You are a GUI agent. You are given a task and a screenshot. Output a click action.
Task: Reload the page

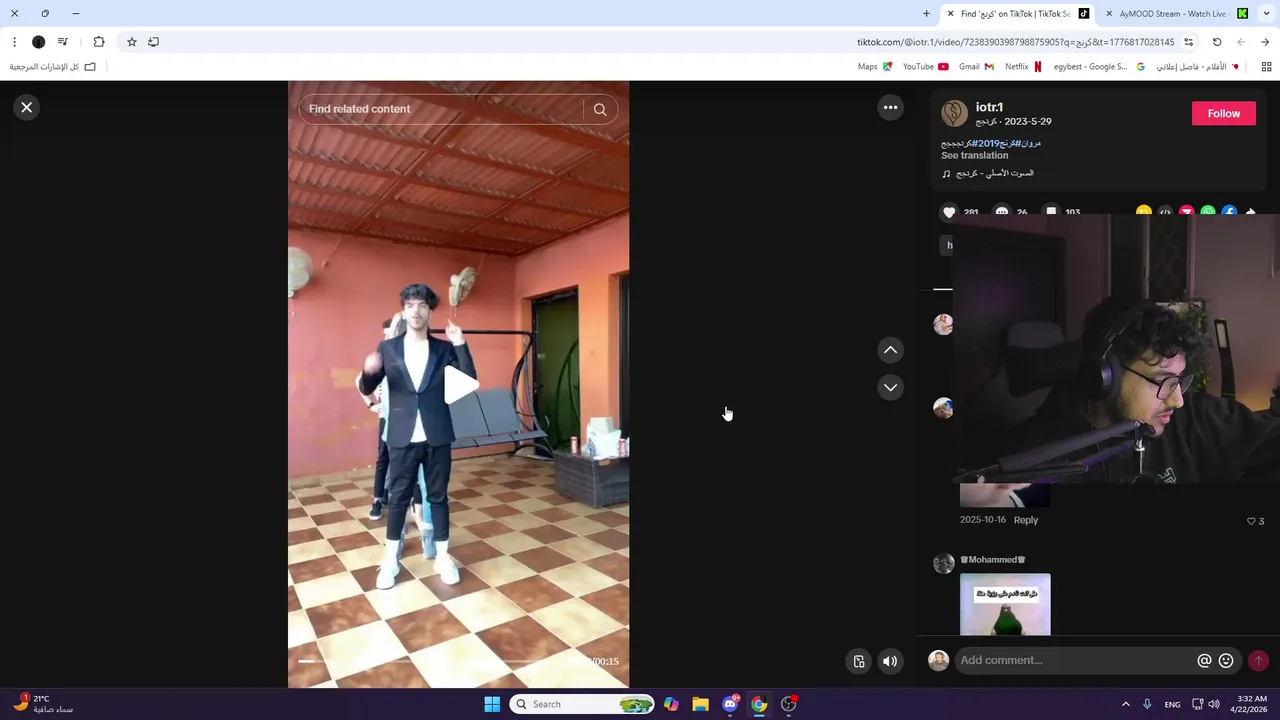[1217, 42]
